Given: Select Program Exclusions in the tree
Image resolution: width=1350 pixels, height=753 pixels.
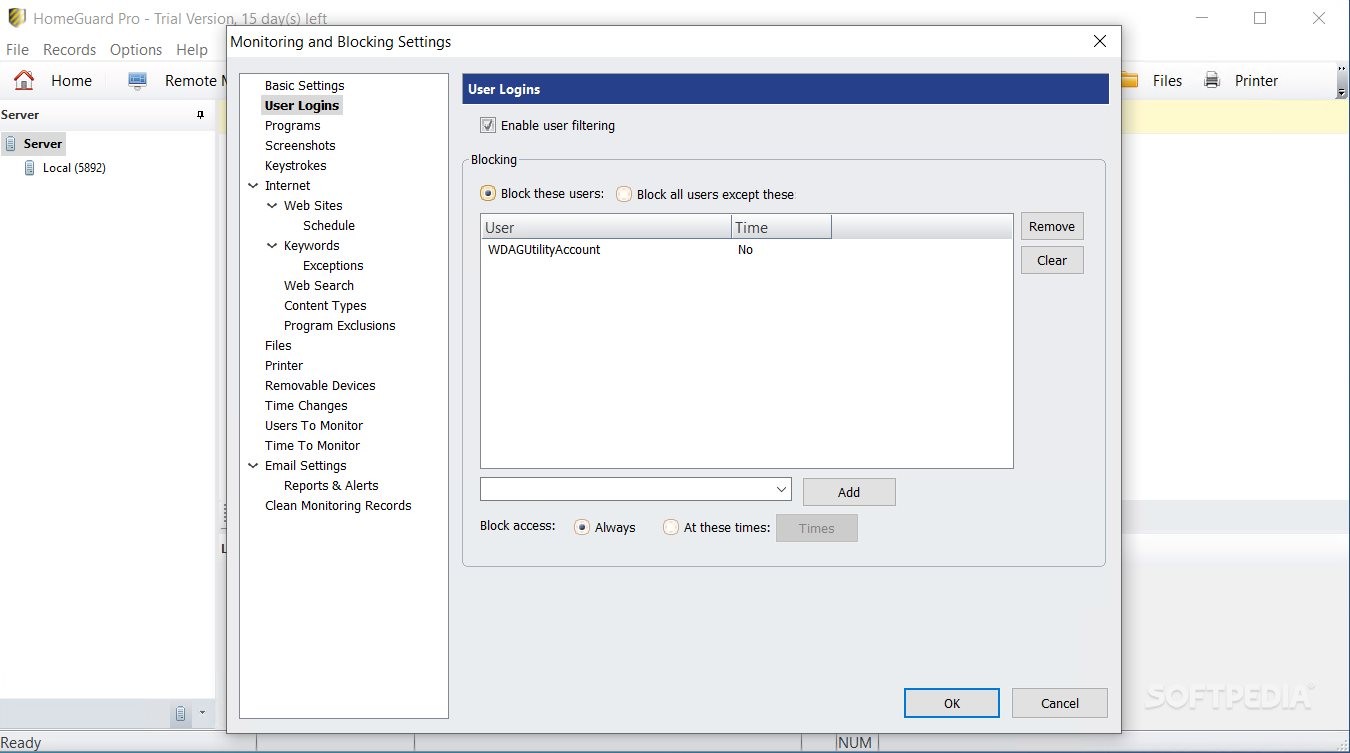Looking at the screenshot, I should pos(339,325).
